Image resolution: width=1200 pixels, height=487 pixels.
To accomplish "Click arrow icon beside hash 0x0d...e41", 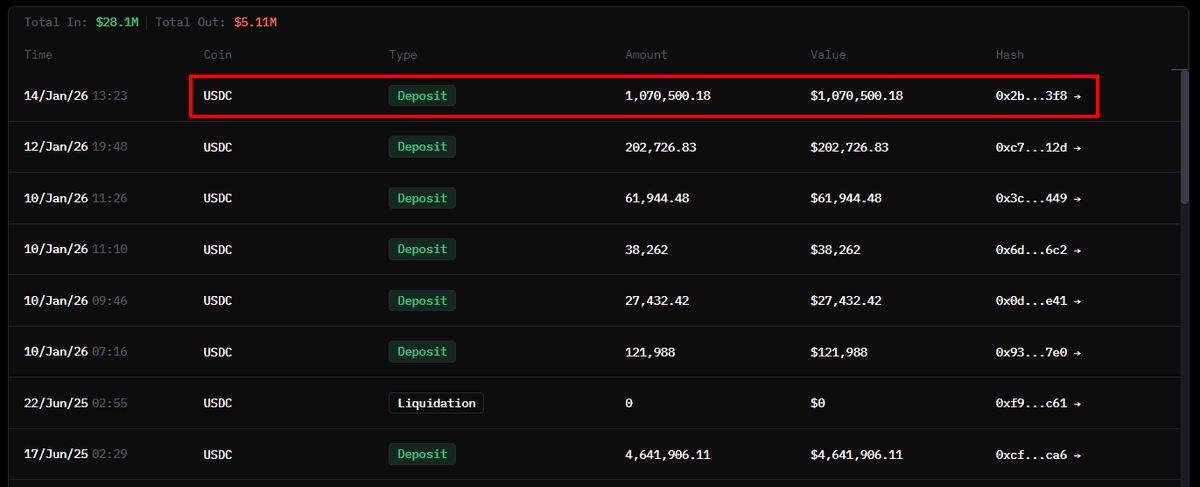I will pyautogui.click(x=1077, y=301).
